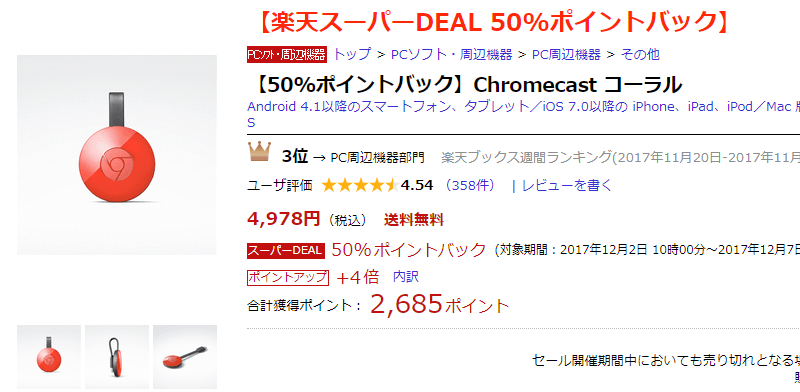Click レビューを書く to write a review
This screenshot has height=392, width=800.
click(566, 185)
